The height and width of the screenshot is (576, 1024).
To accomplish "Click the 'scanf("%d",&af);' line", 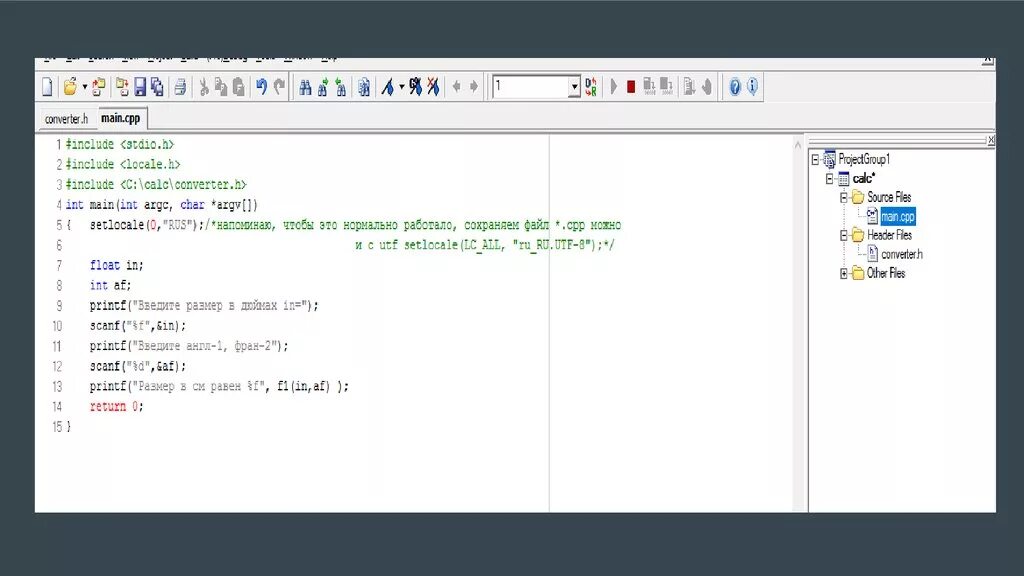I will (x=138, y=366).
